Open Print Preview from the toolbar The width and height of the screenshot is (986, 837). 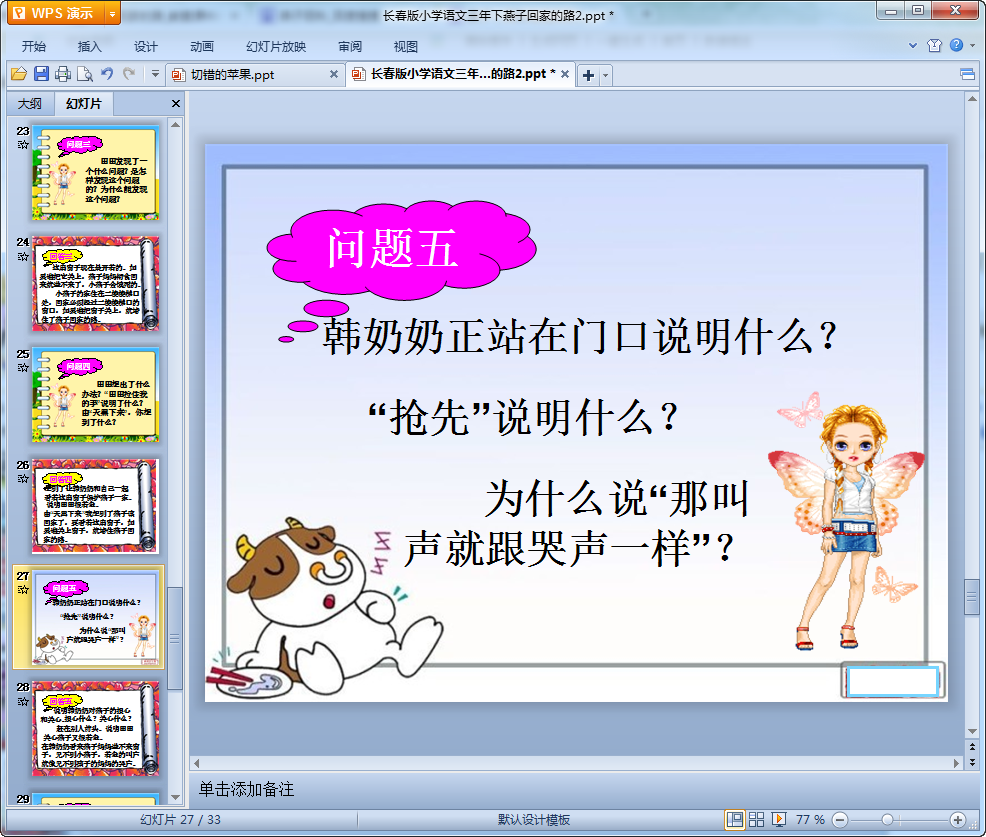84,74
